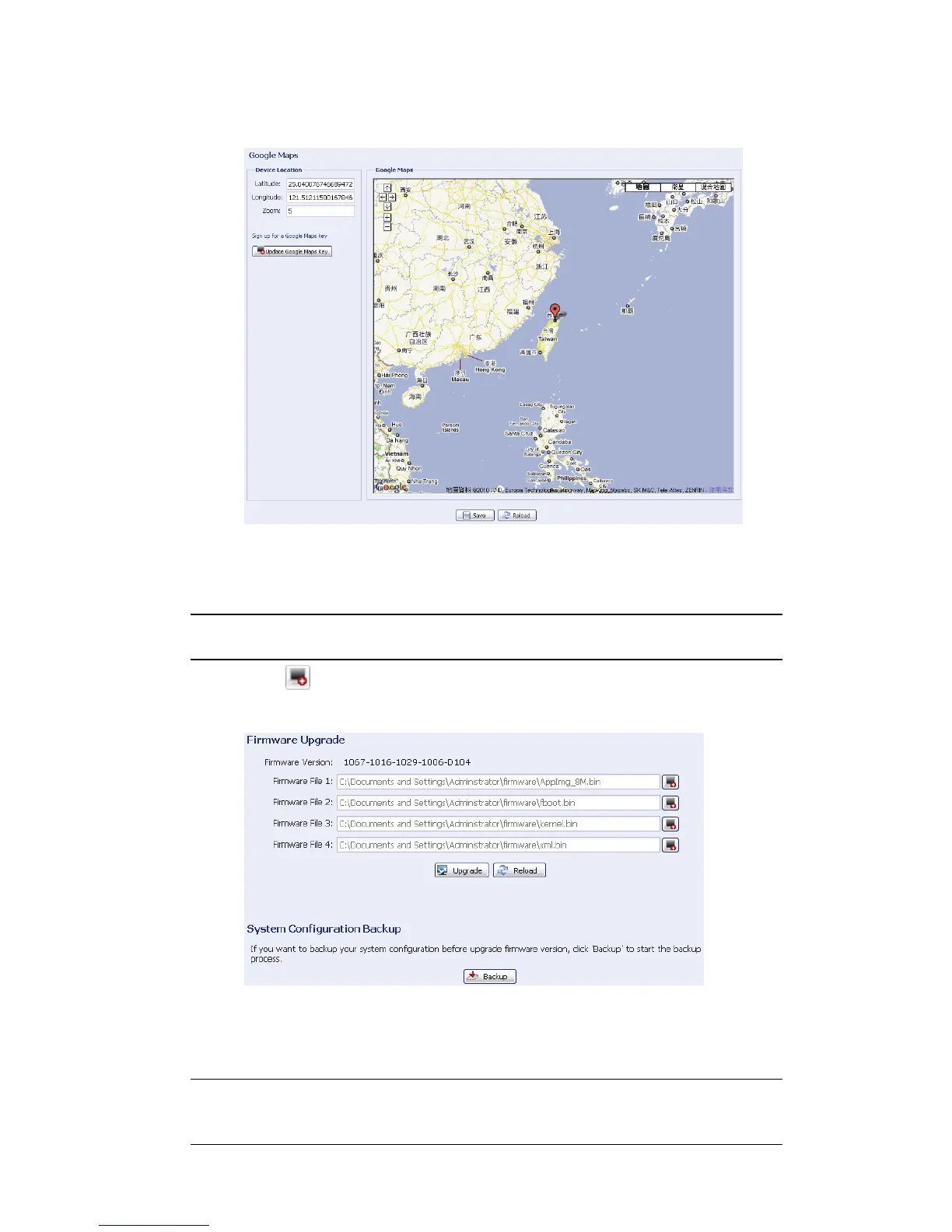Click the Firmware File 2 path field
This screenshot has width=952, height=1232.
click(498, 803)
